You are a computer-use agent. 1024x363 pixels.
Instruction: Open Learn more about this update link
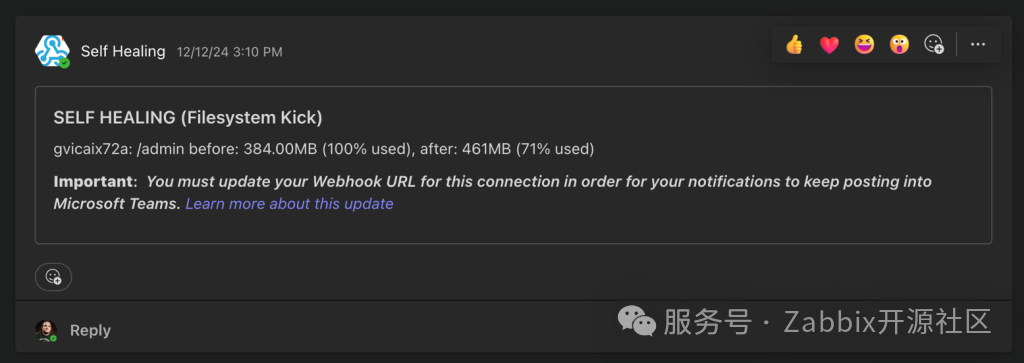(289, 204)
